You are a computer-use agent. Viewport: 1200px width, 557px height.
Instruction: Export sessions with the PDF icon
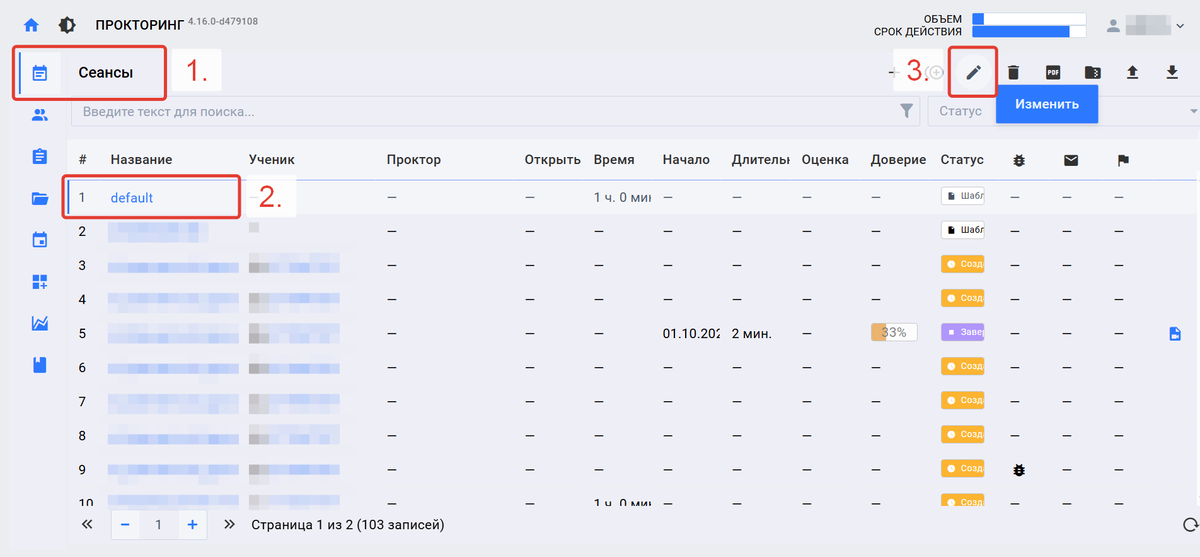click(1053, 72)
